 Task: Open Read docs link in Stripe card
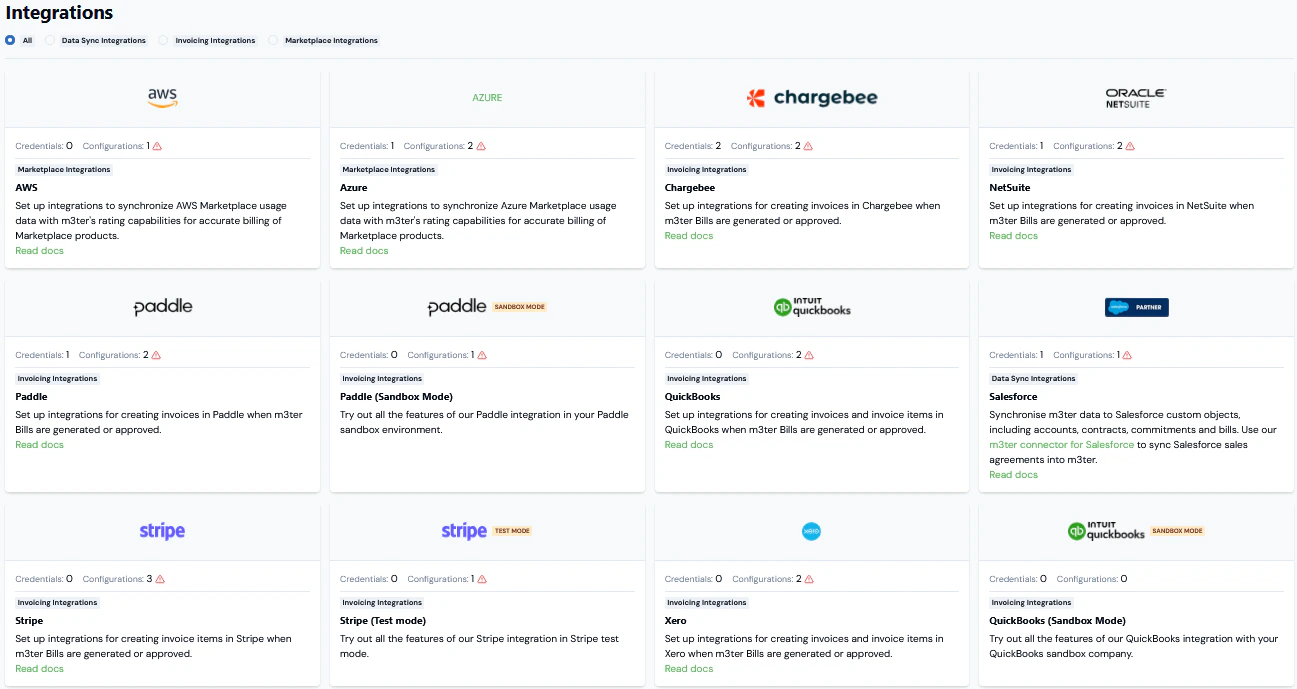(40, 669)
